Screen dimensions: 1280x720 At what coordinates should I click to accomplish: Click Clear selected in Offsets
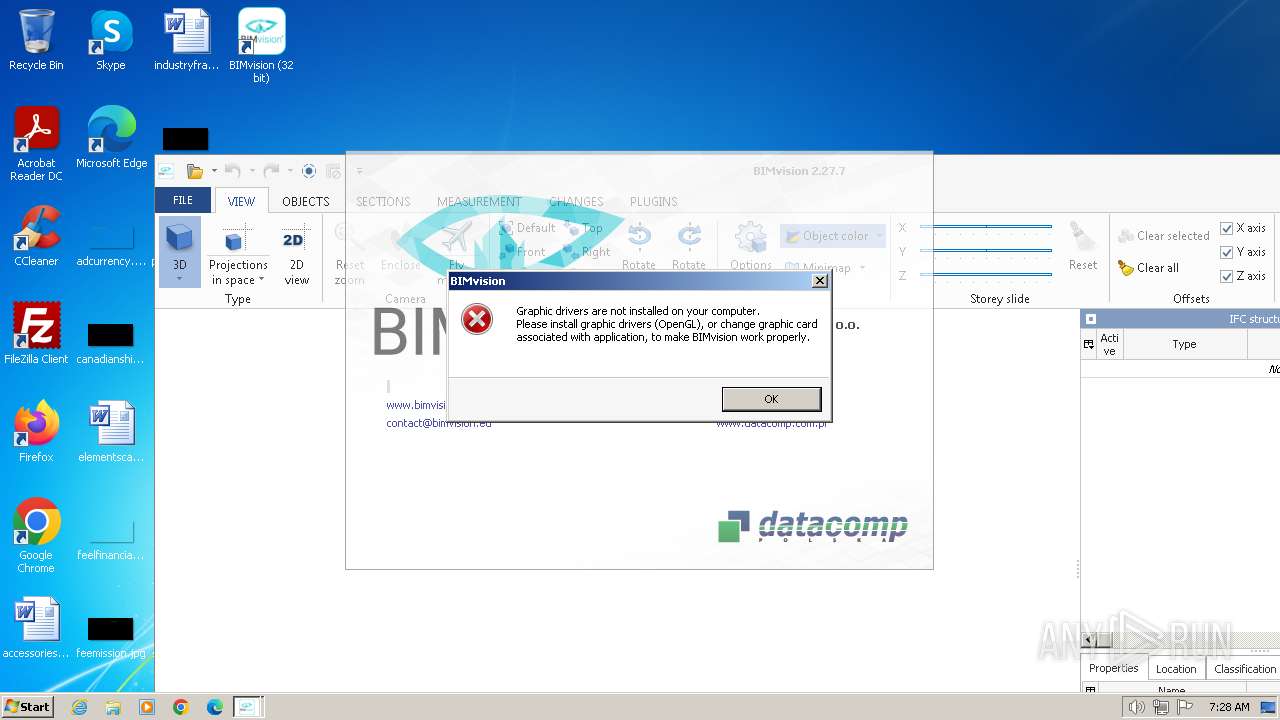(1163, 236)
